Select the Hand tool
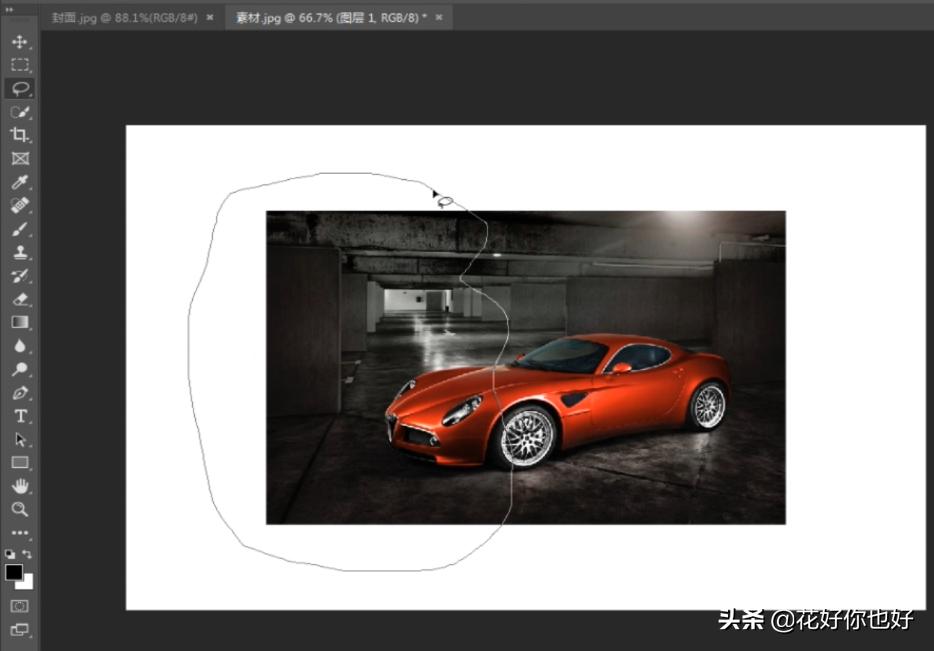The image size is (934, 651). click(19, 486)
